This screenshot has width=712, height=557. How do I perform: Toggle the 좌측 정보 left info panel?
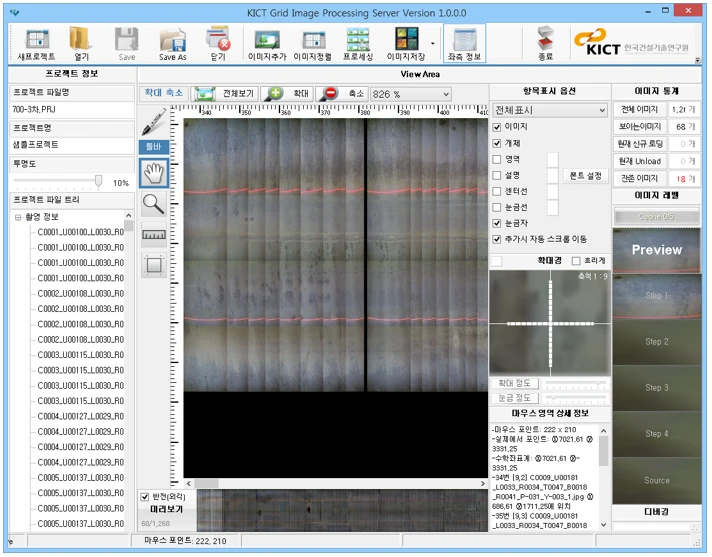(x=465, y=44)
